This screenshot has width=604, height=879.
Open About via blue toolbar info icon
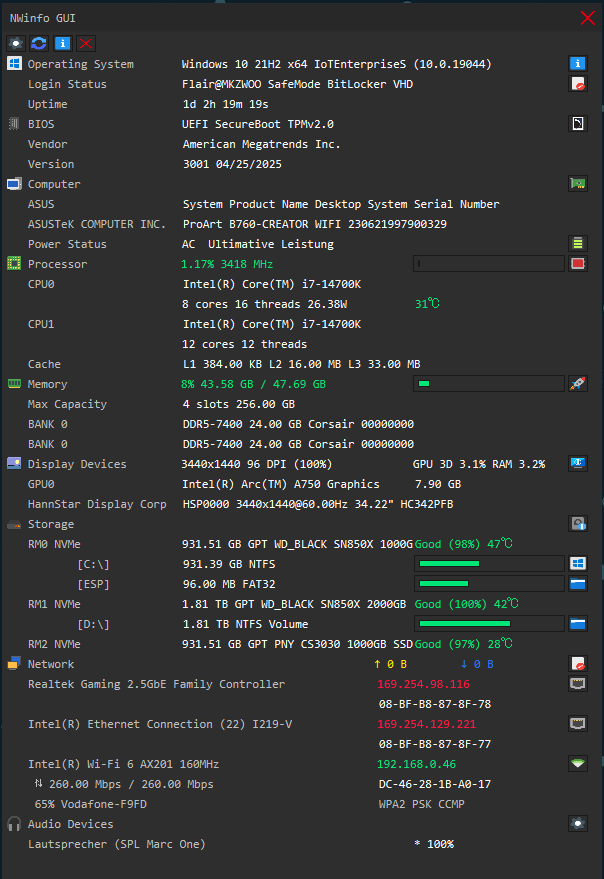[62, 43]
